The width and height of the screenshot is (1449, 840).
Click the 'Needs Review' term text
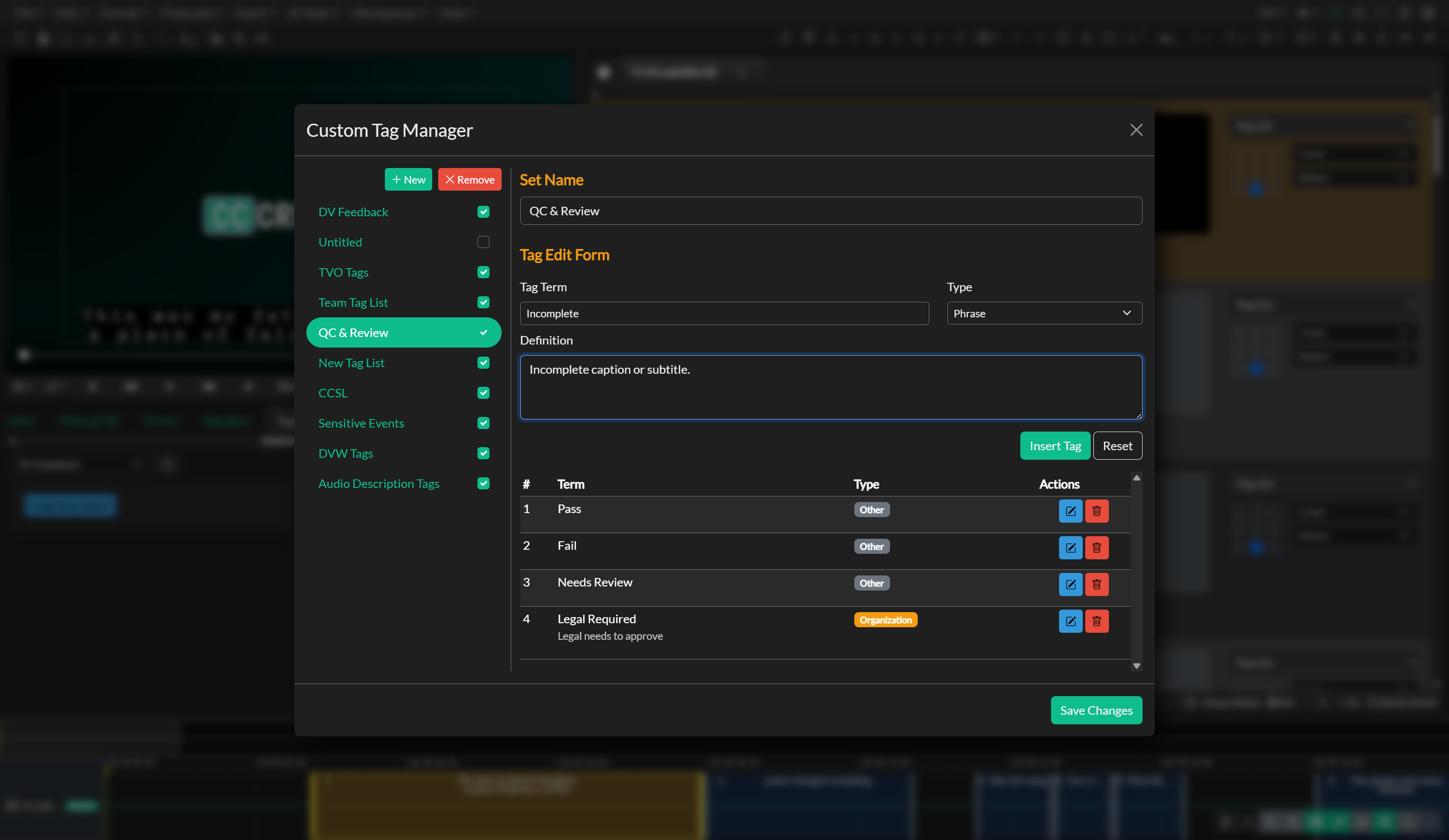(x=595, y=582)
